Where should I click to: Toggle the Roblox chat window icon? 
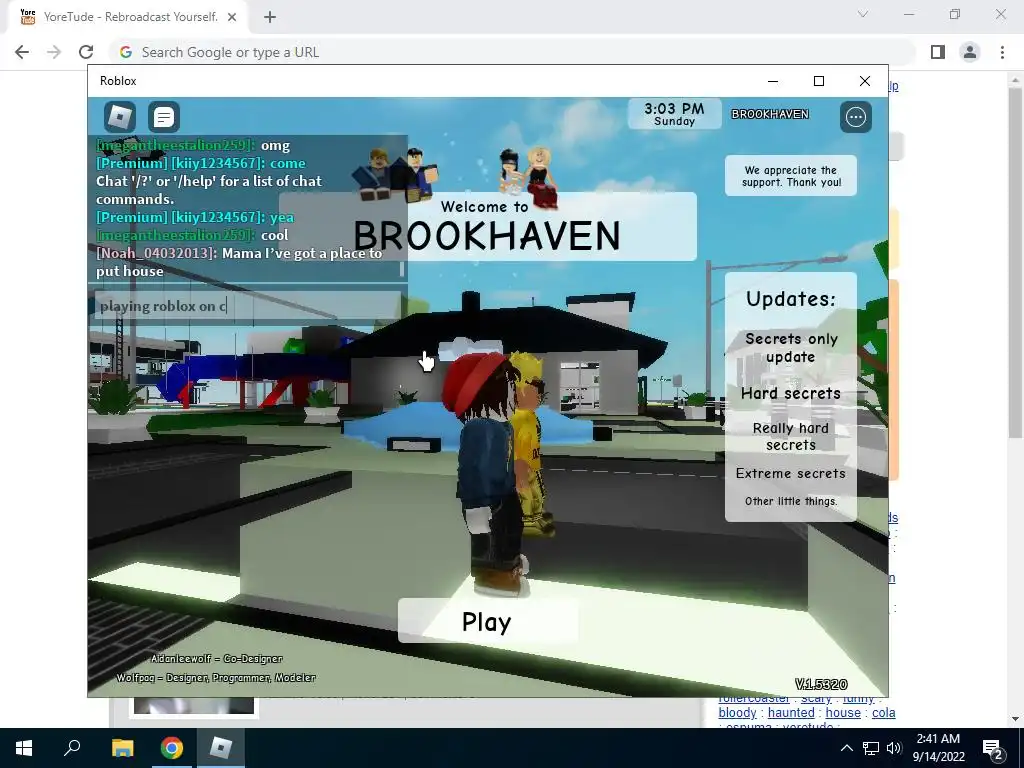coord(164,117)
